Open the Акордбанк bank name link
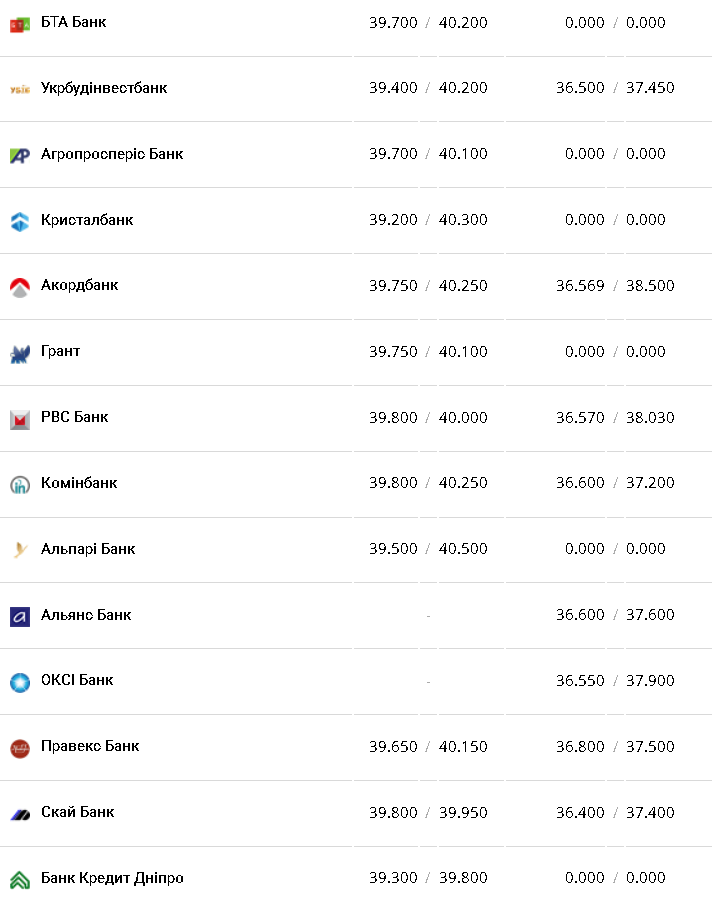712x908 pixels. 79,285
